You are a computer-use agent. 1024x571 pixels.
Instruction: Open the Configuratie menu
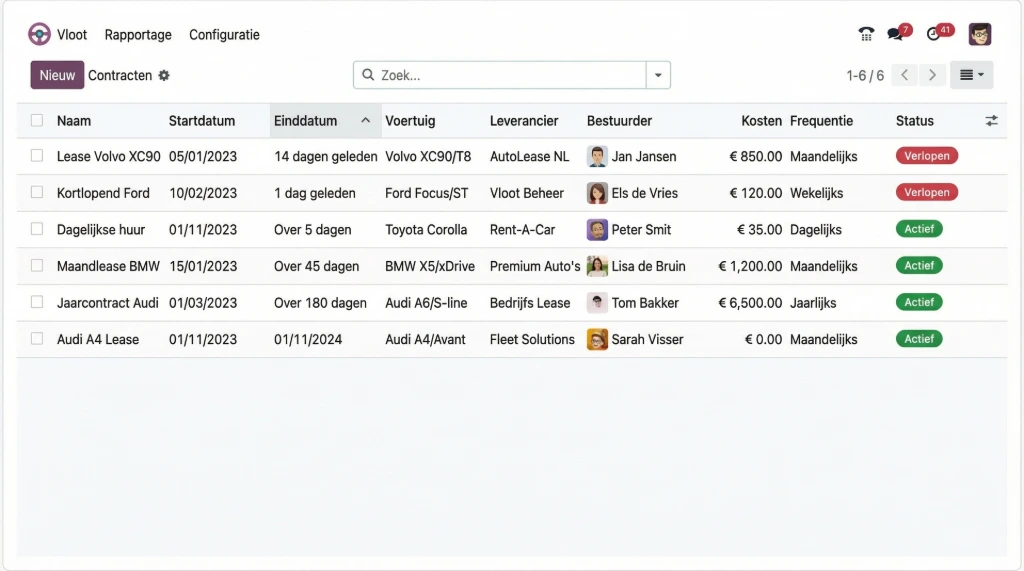point(224,34)
